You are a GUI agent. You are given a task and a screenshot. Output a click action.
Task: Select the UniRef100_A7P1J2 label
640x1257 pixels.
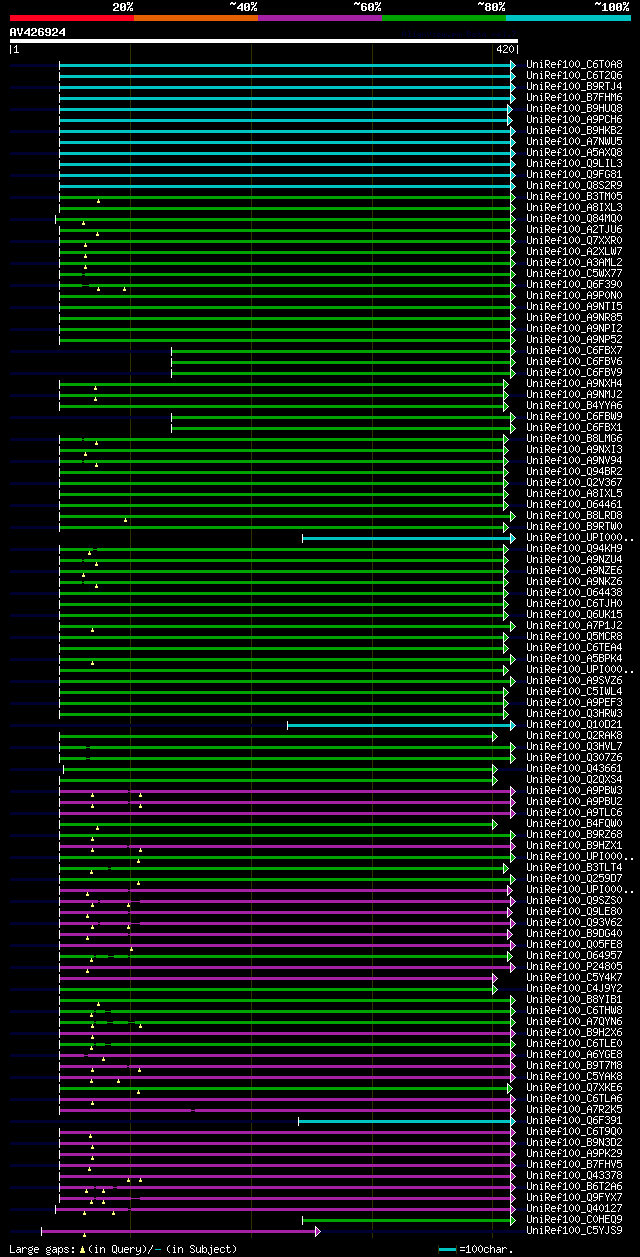(574, 625)
